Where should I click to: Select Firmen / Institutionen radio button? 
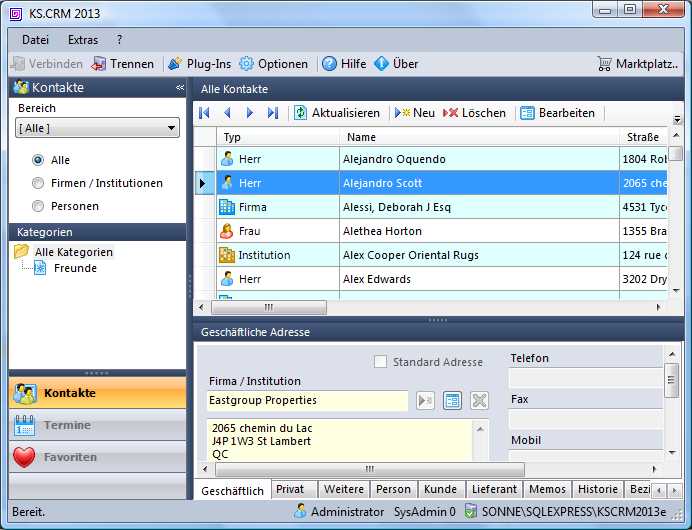point(38,183)
